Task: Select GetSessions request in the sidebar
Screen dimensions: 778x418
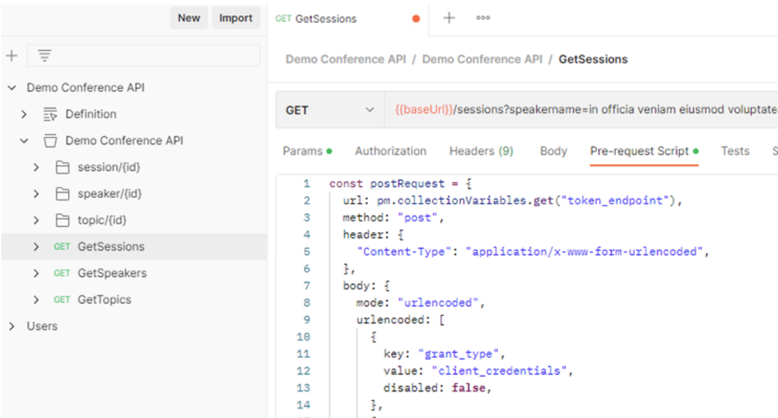Action: tap(134, 247)
